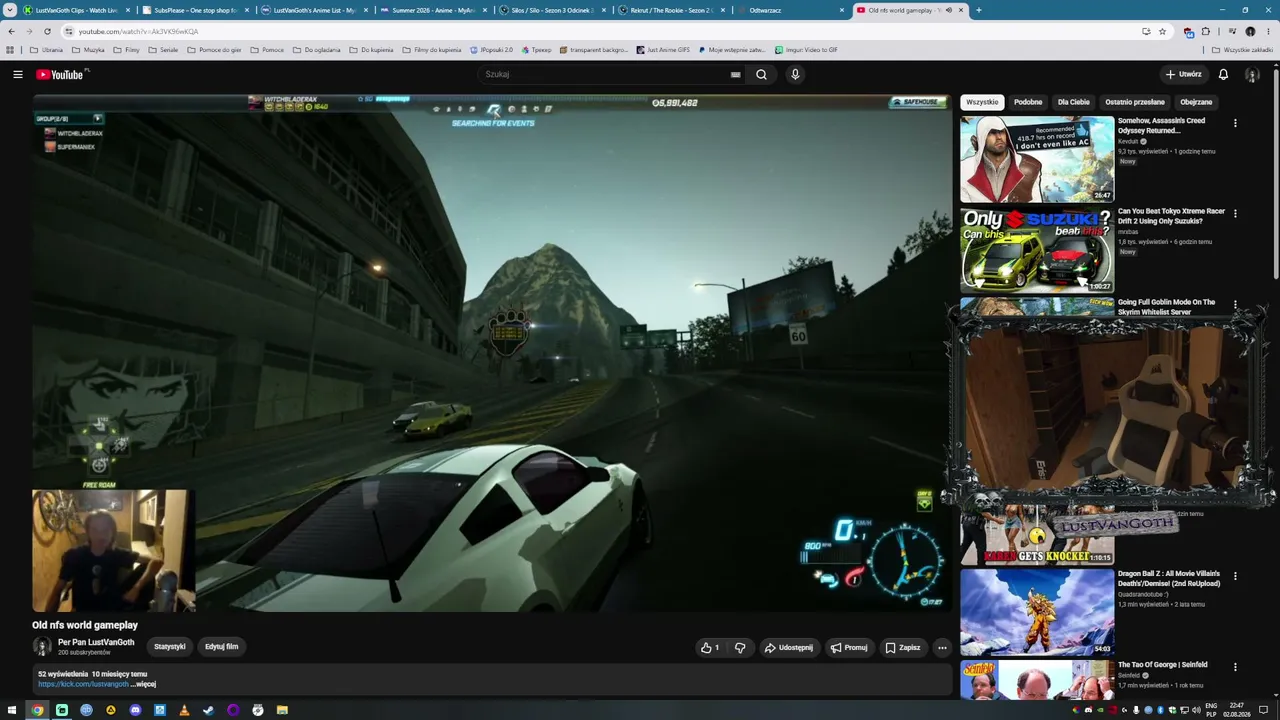Open options for the Dragon Ball Z video
Image resolution: width=1280 pixels, height=720 pixels.
pyautogui.click(x=1235, y=576)
